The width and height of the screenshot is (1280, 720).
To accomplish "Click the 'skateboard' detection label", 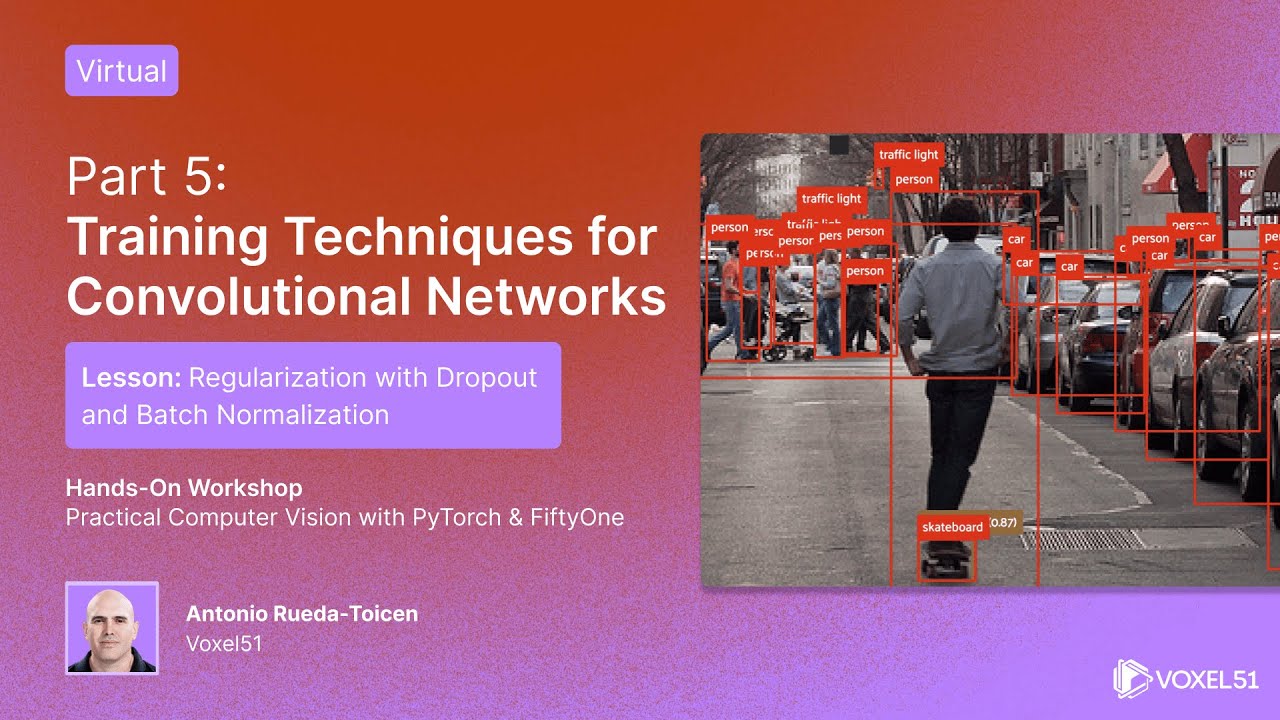I will [x=952, y=527].
